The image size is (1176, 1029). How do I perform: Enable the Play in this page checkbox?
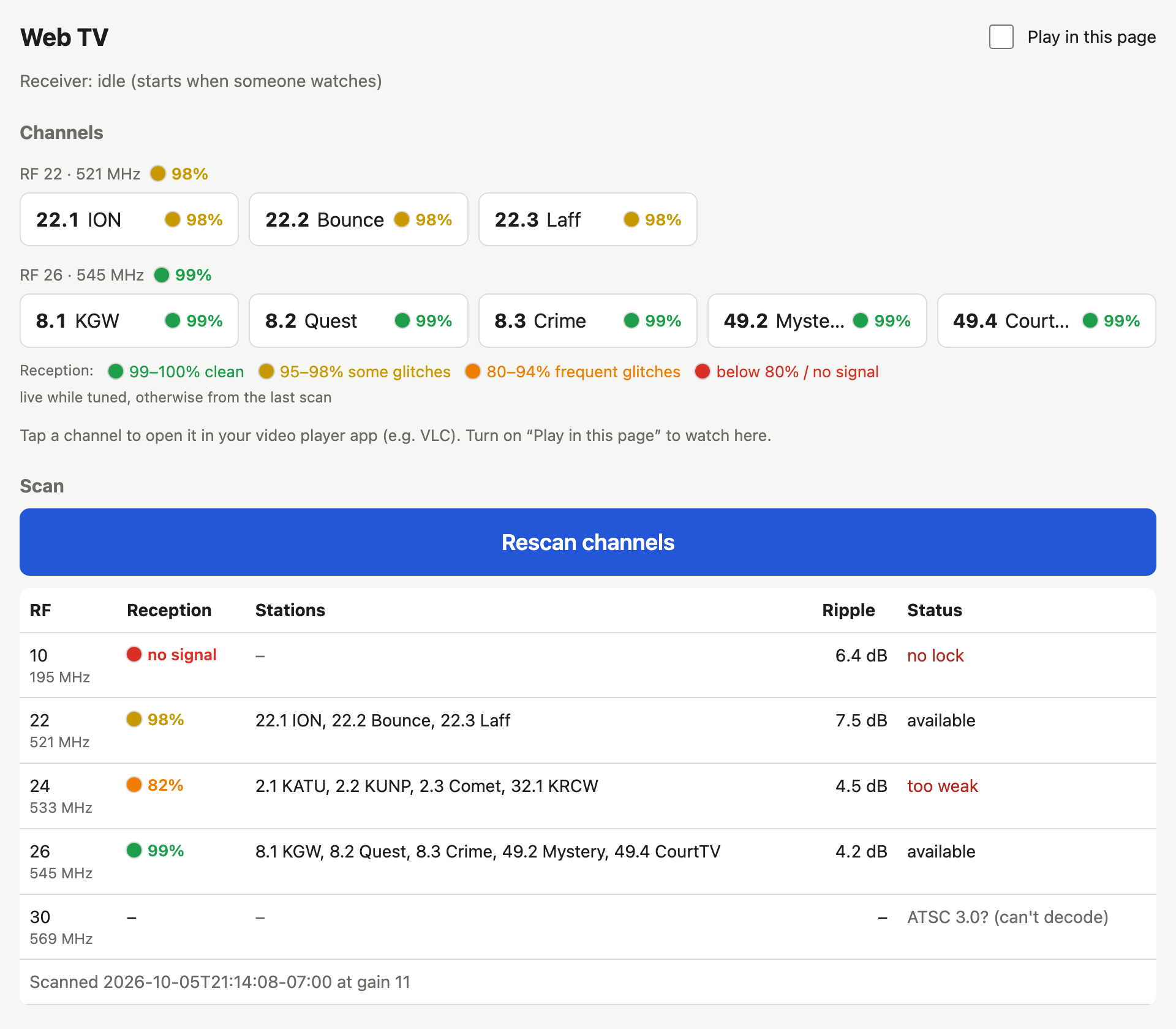coord(1001,37)
